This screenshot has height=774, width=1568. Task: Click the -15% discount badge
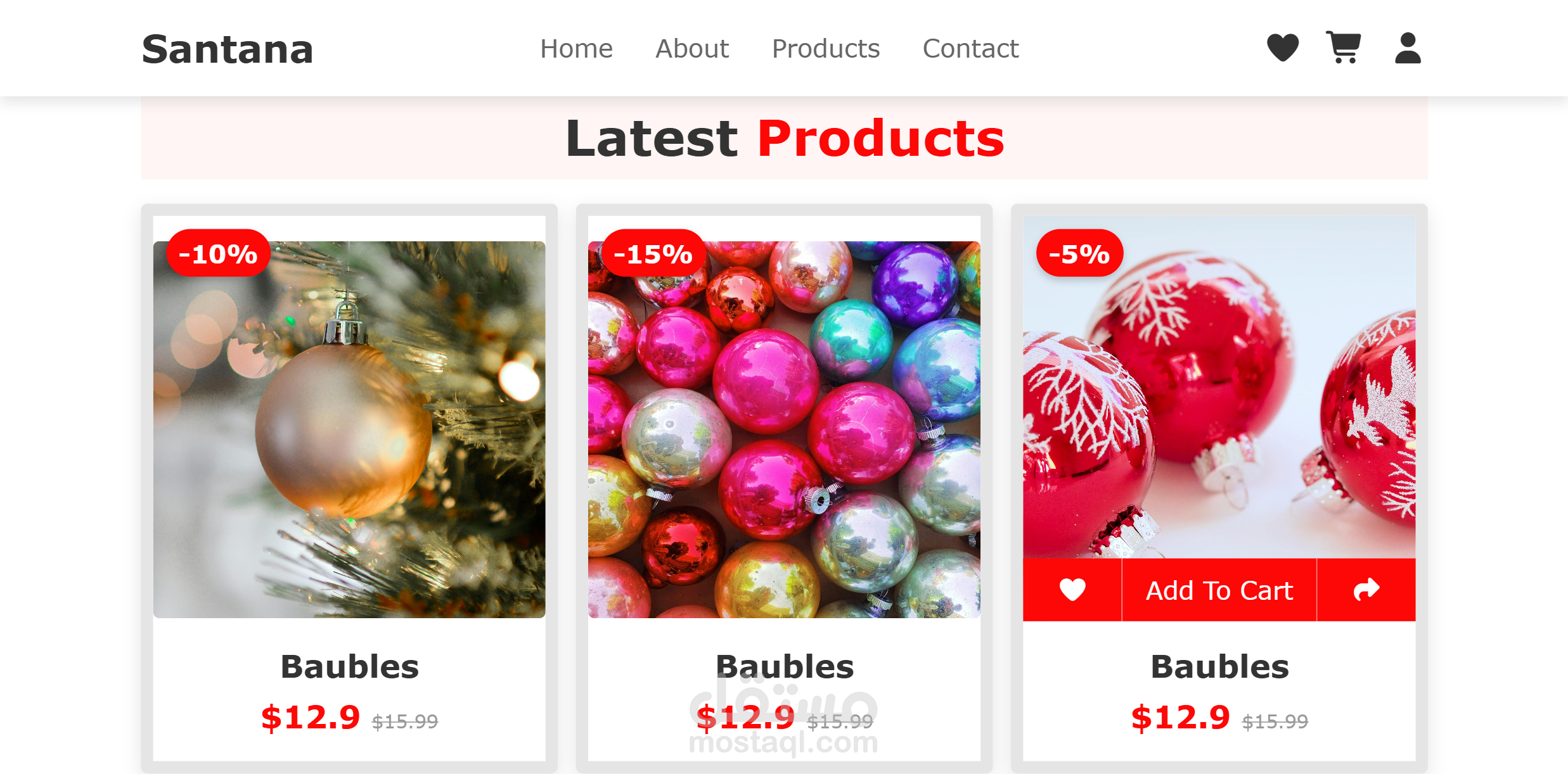click(653, 253)
